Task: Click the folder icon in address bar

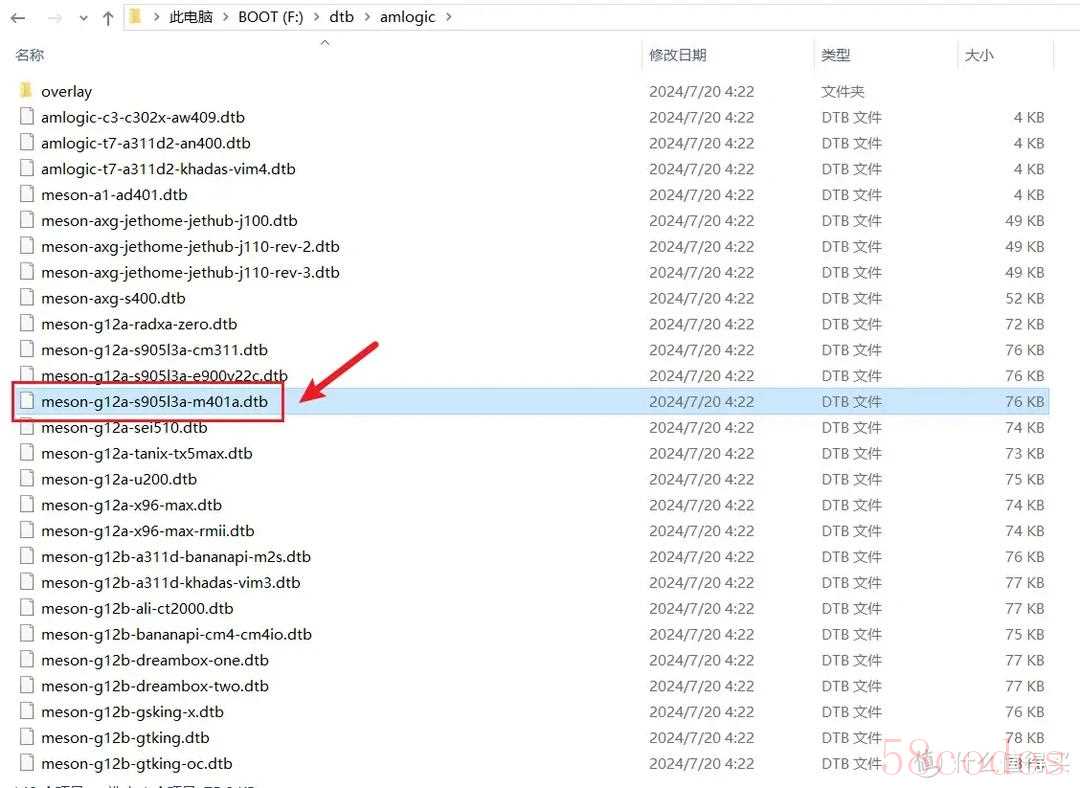Action: click(136, 17)
